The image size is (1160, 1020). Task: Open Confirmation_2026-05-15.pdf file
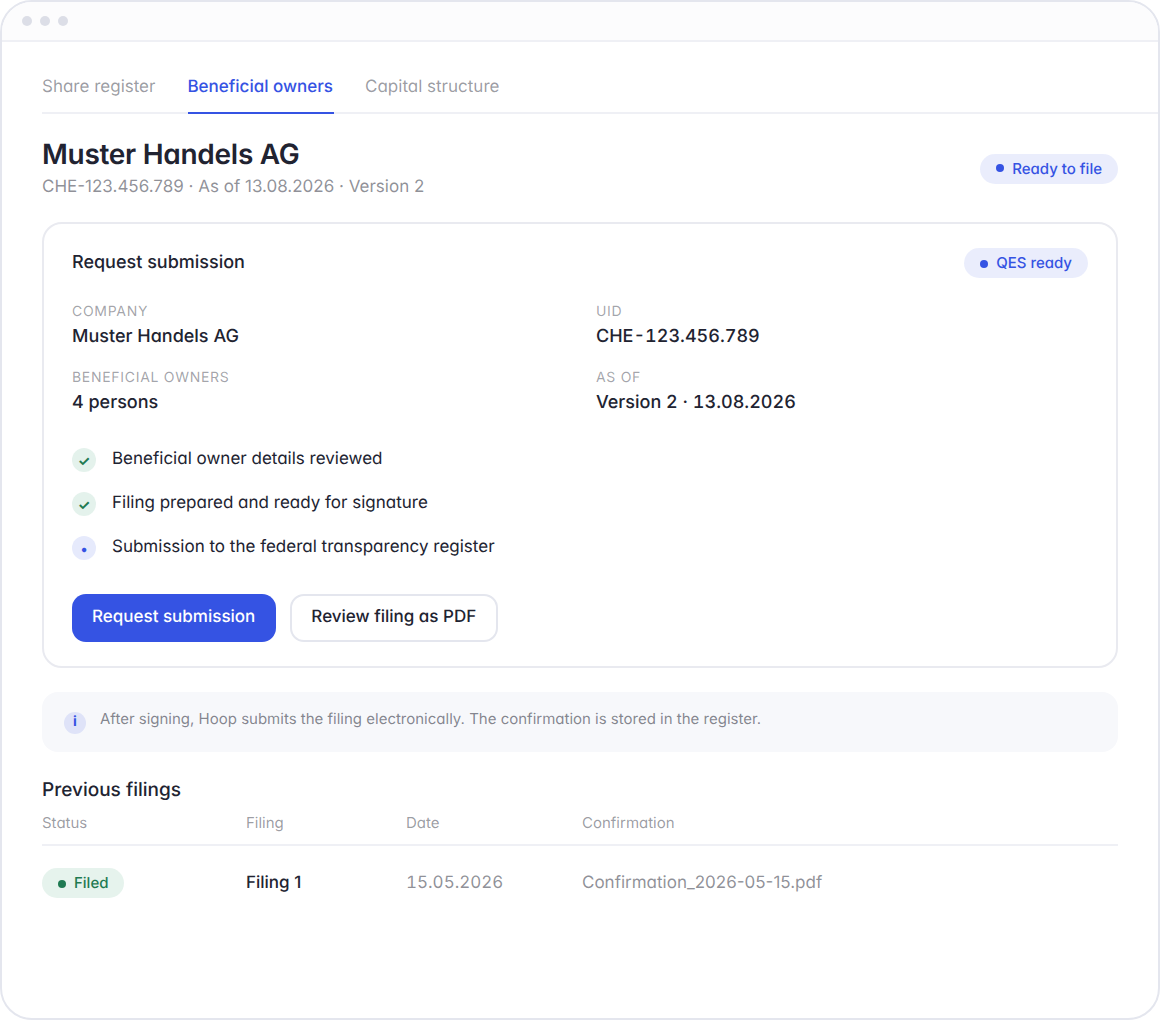(702, 882)
